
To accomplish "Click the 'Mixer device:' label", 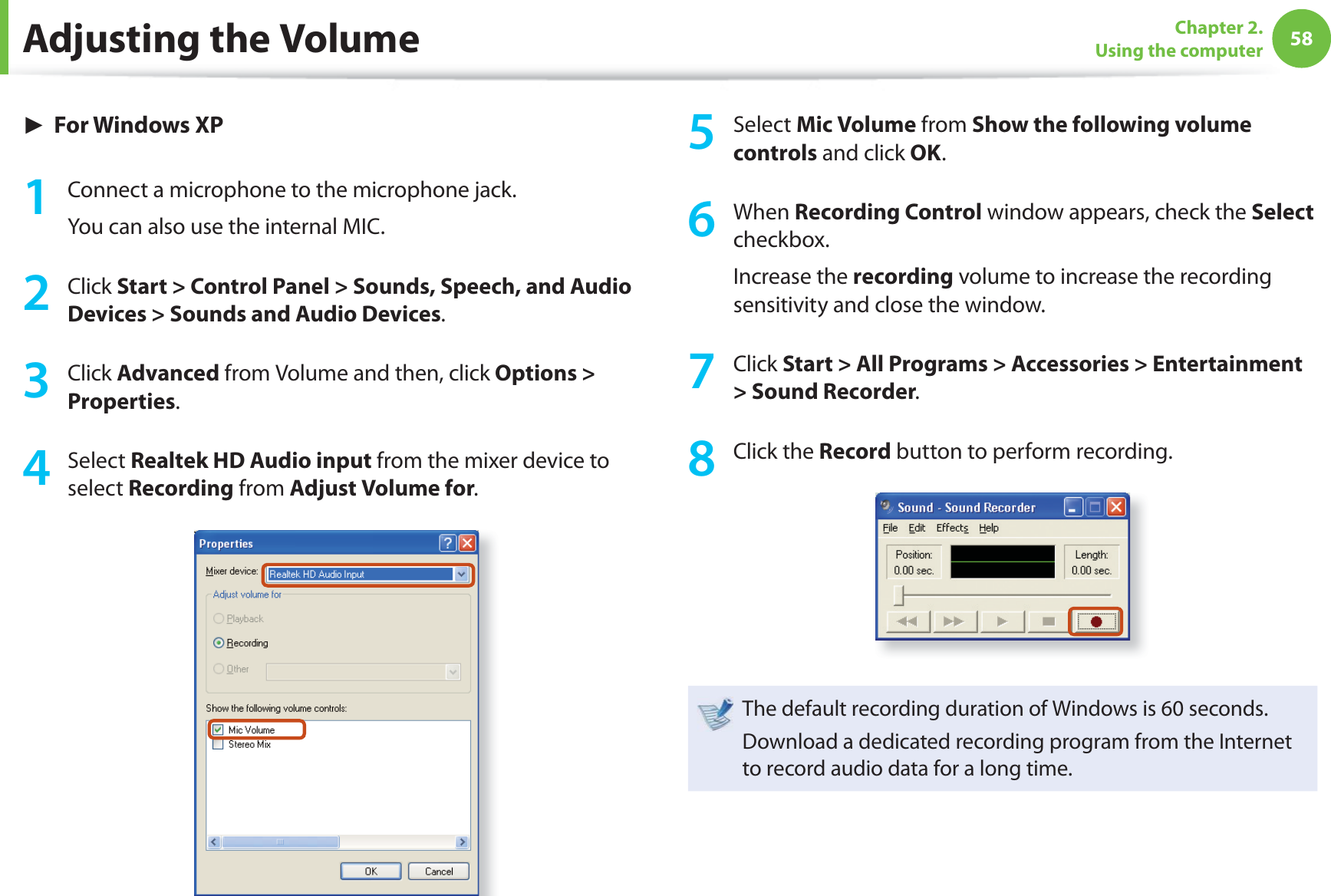I will (232, 572).
